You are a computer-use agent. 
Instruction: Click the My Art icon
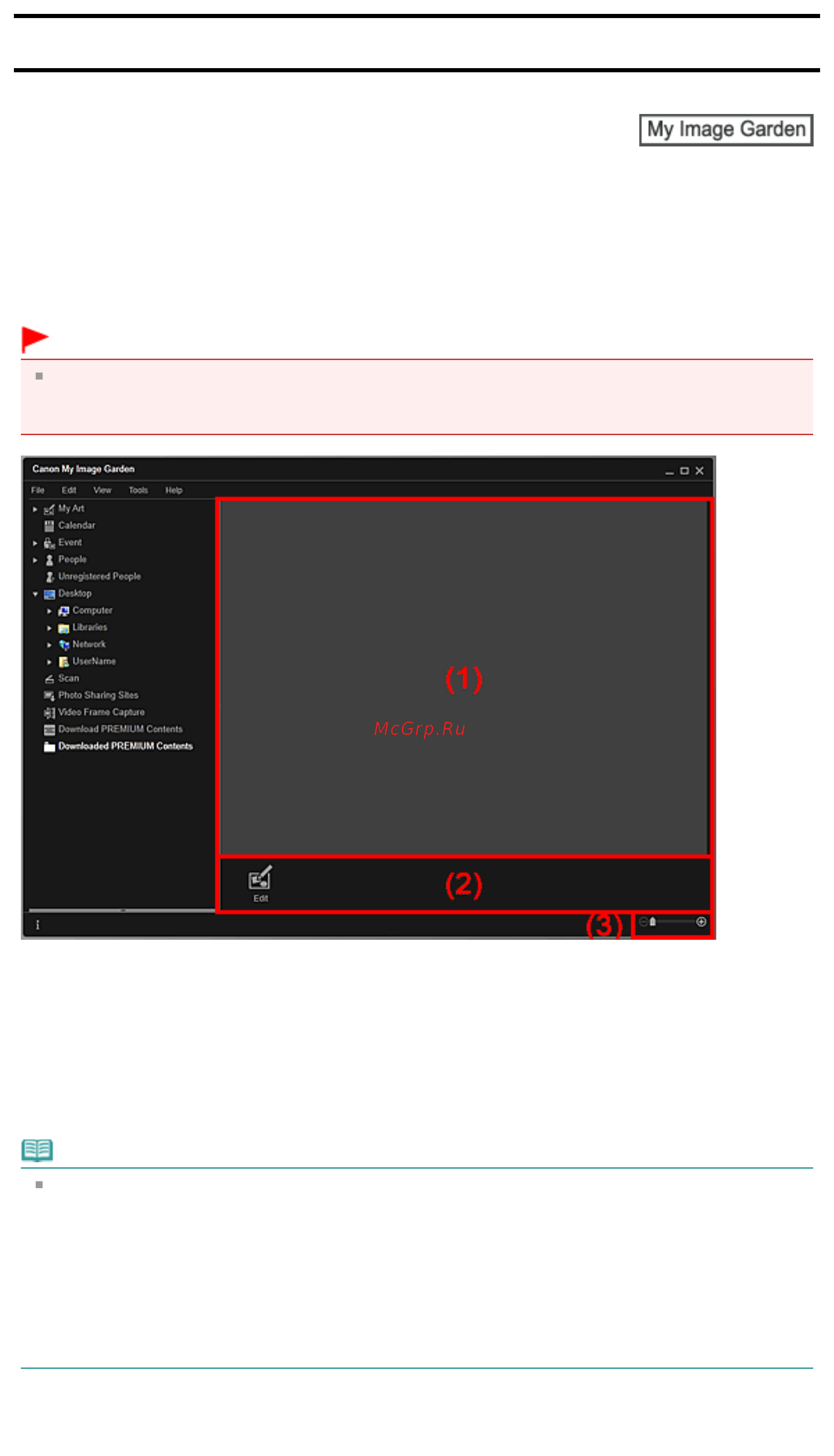[49, 509]
